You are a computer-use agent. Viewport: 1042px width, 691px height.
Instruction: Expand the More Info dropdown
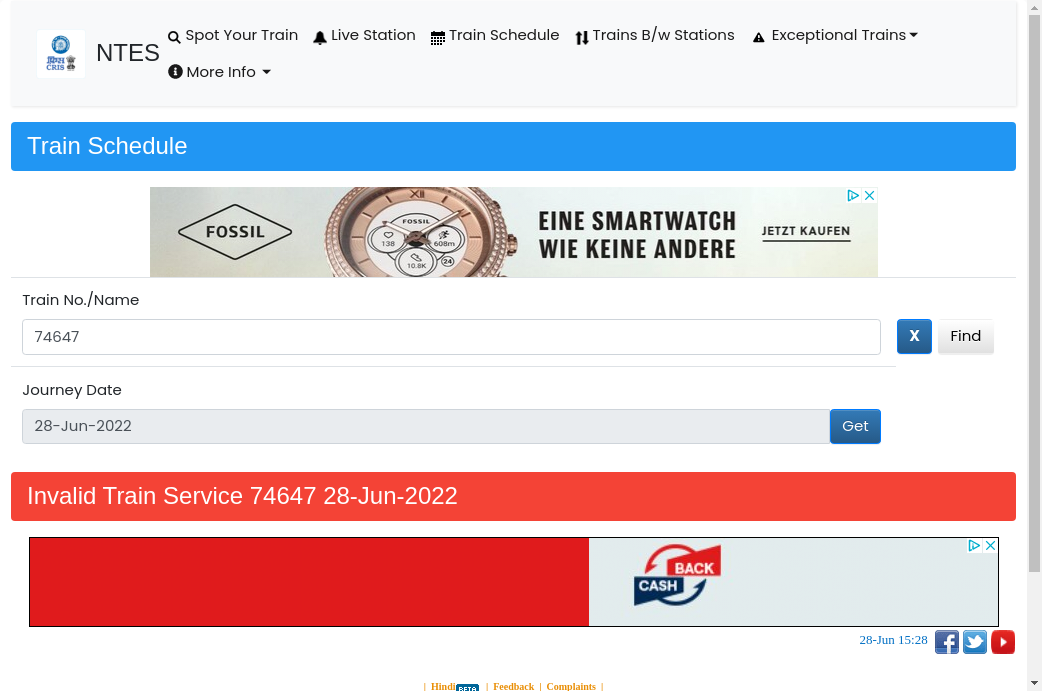[x=219, y=72]
